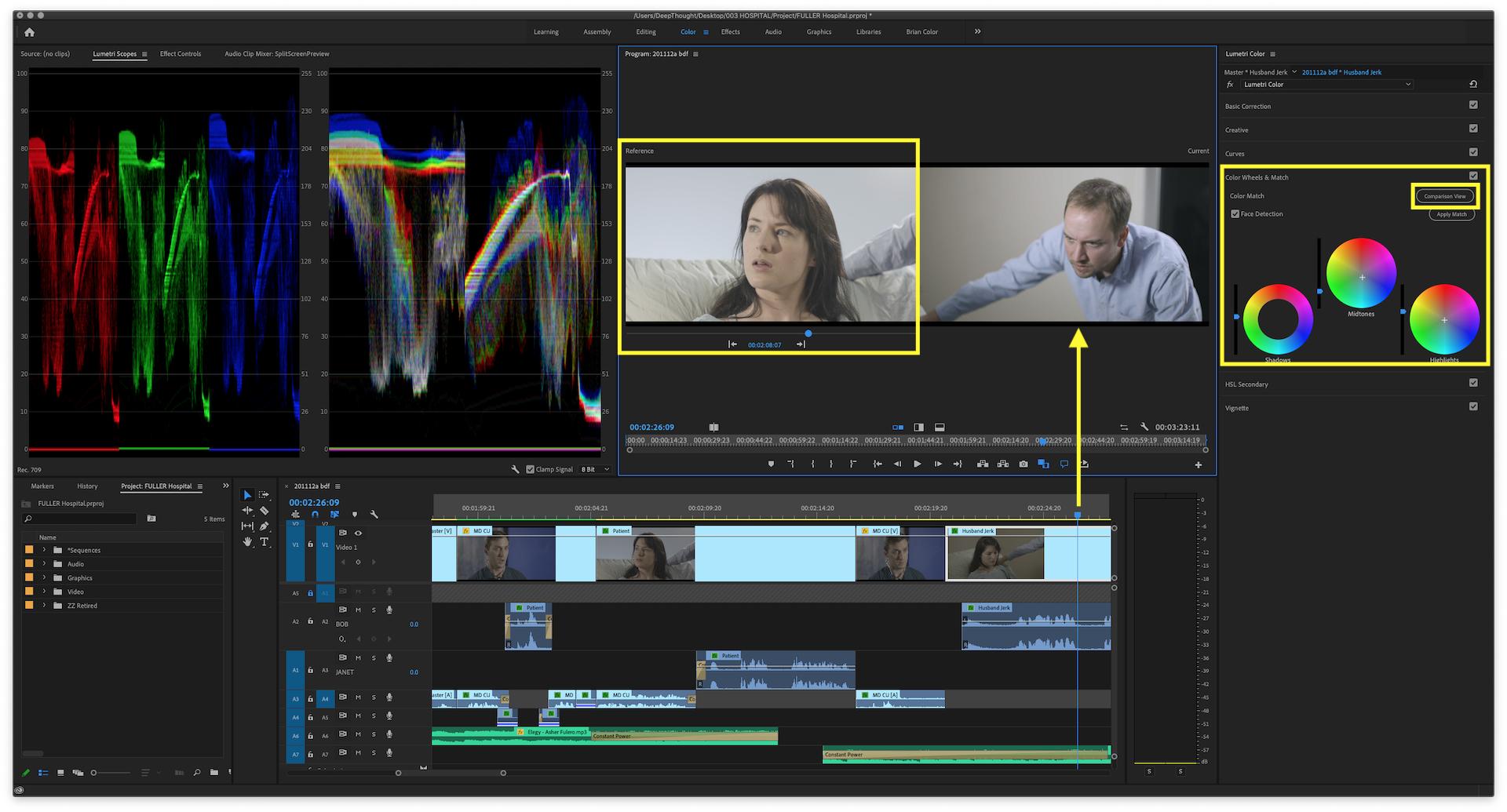Screen dimensions: 1507x812
Task: Open Program monitor settings wrench
Action: [x=1144, y=426]
